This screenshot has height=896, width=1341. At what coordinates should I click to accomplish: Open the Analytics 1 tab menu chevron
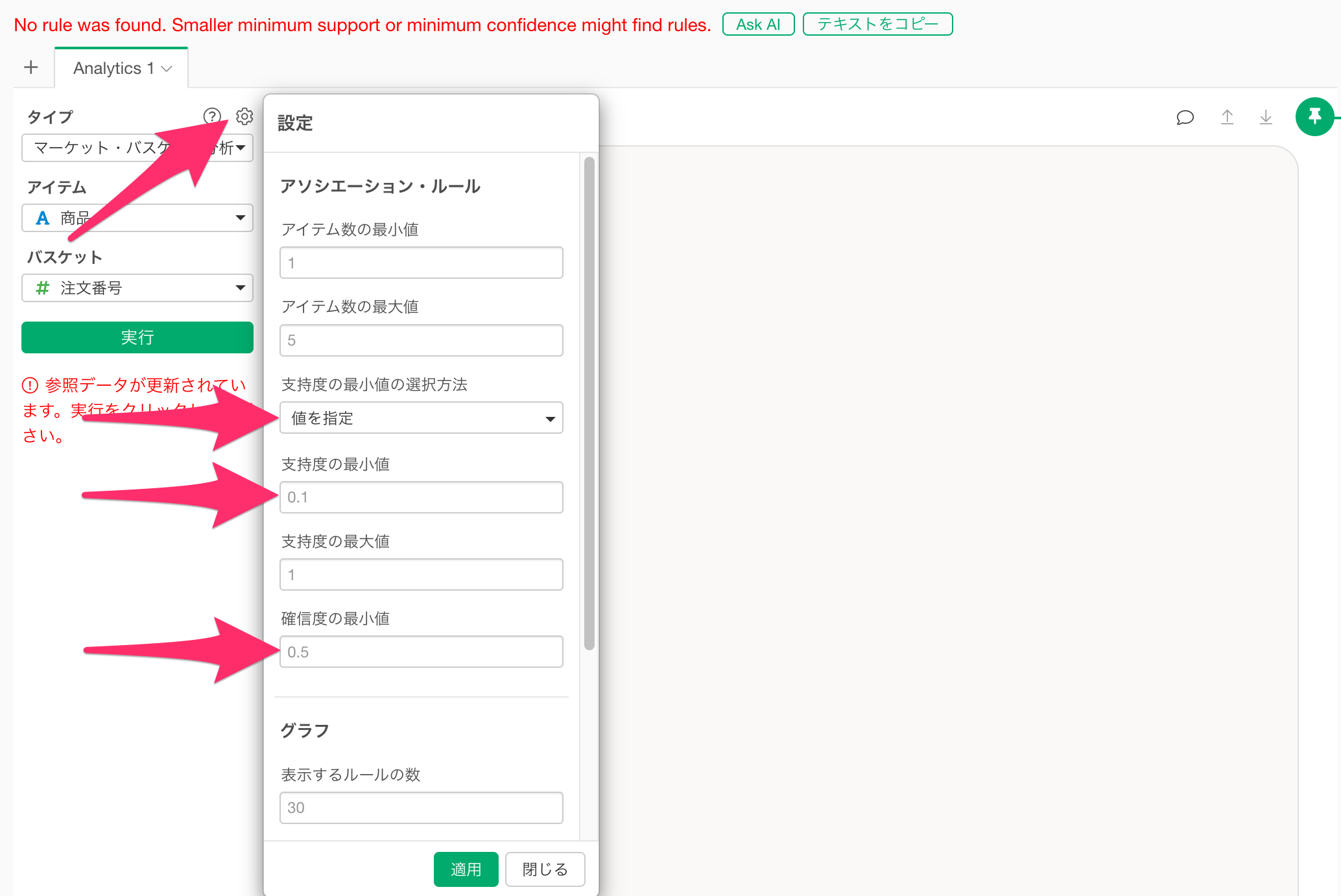[167, 69]
